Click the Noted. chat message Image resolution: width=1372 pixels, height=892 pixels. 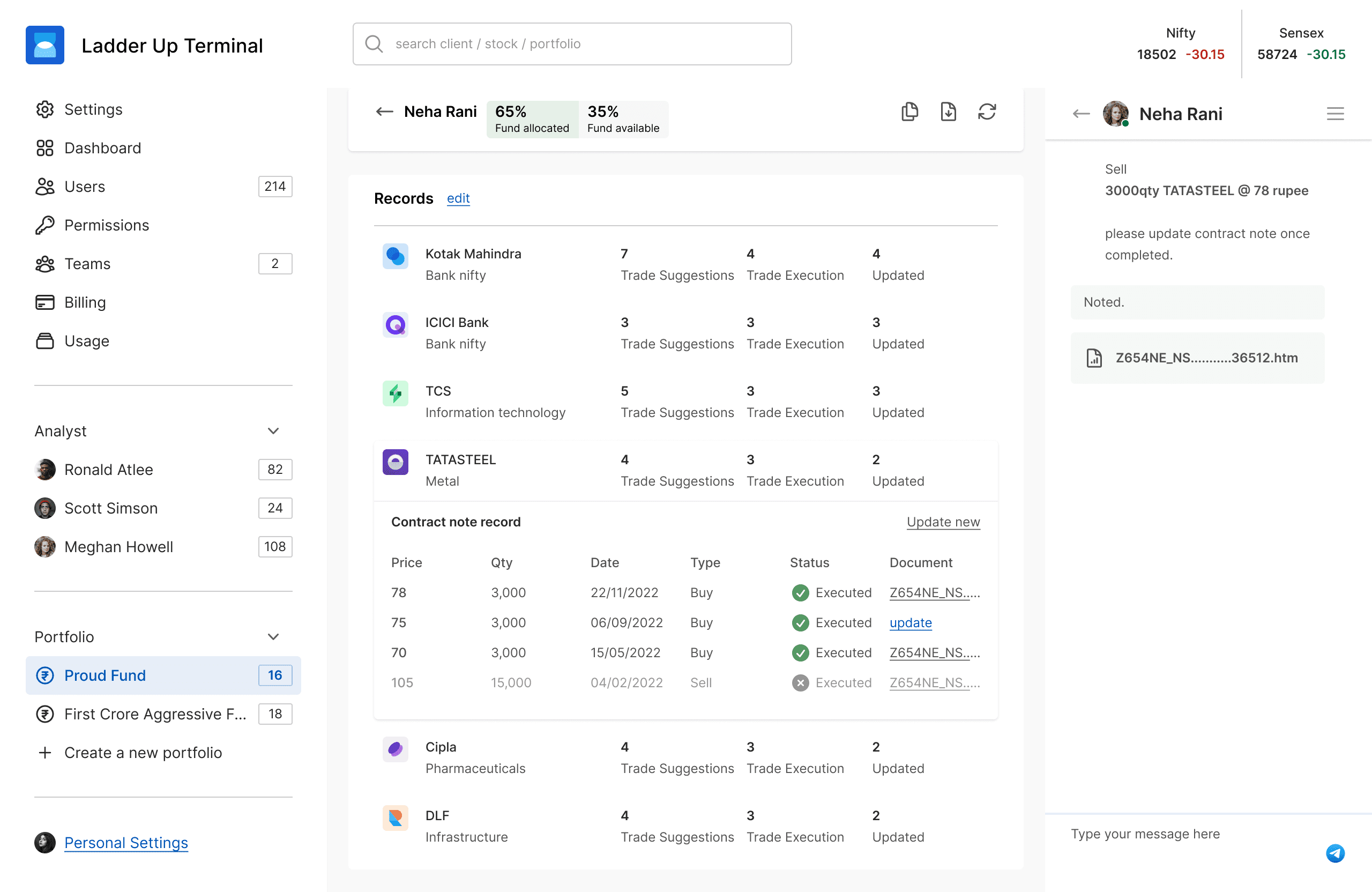point(1197,303)
